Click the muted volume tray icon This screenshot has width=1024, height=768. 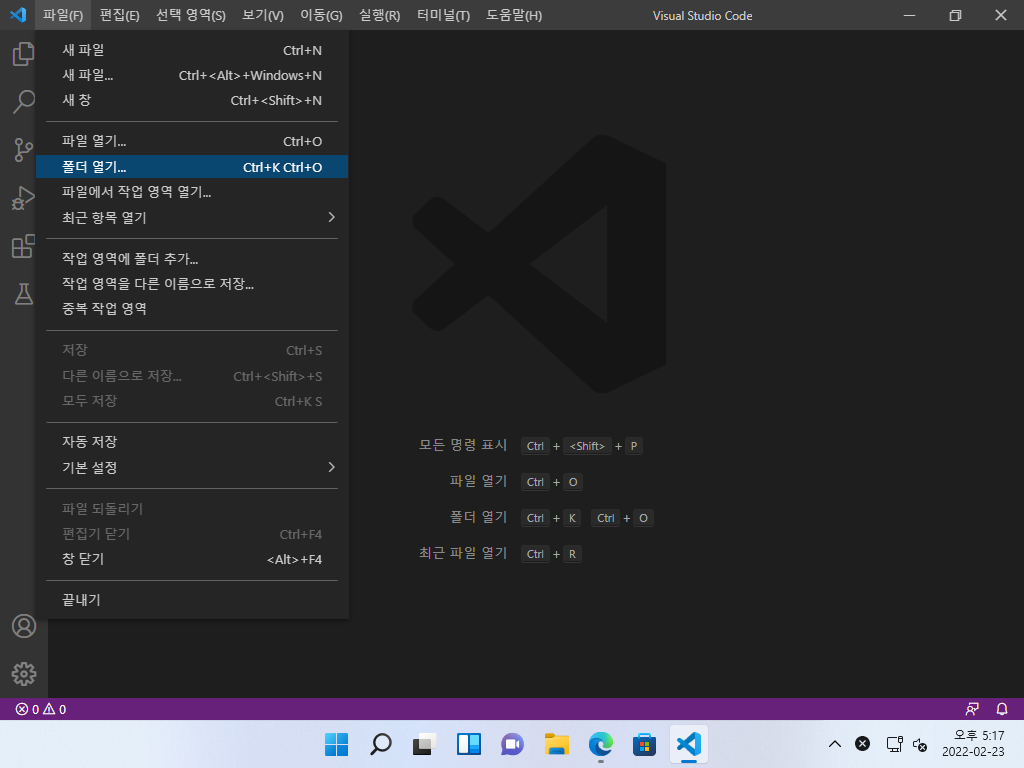[x=920, y=744]
